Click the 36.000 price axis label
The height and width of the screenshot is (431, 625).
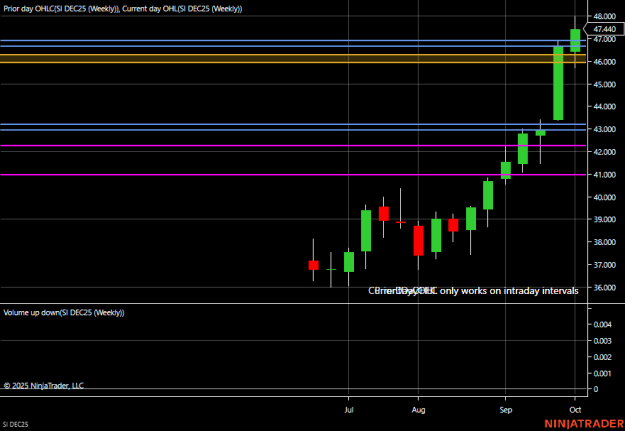(604, 288)
